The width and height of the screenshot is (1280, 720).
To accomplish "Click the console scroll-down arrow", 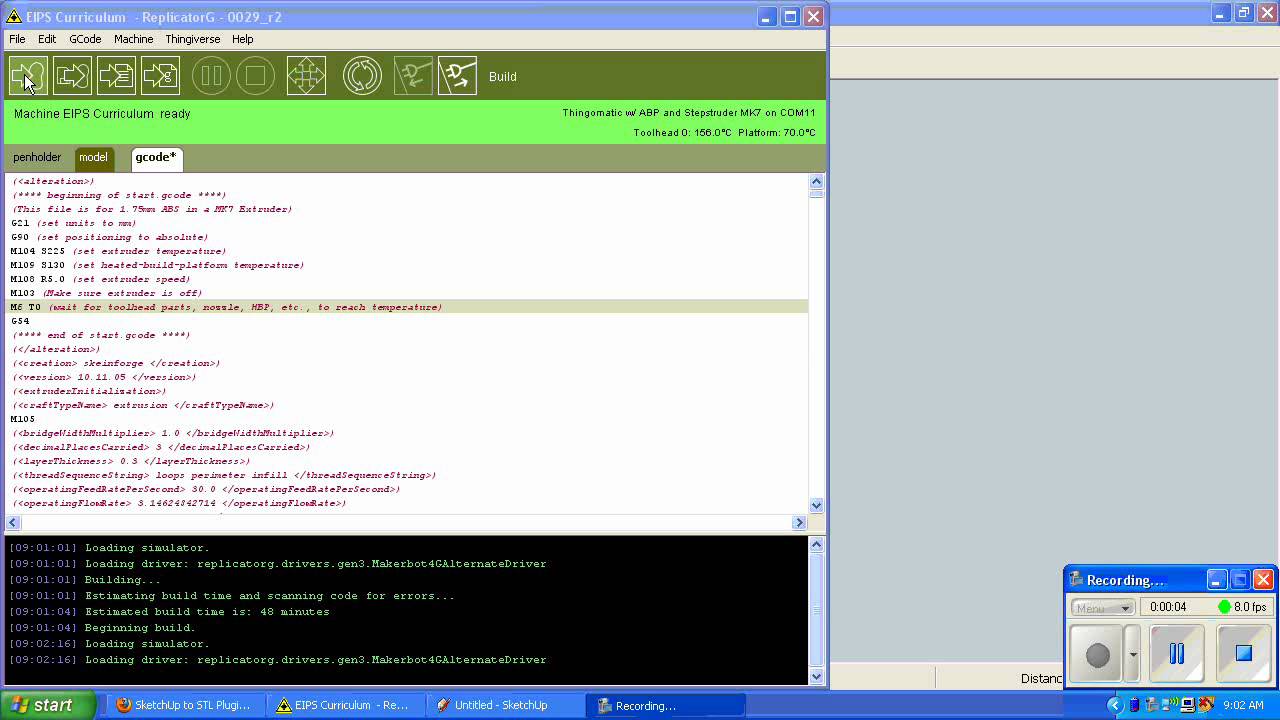I will click(x=816, y=676).
